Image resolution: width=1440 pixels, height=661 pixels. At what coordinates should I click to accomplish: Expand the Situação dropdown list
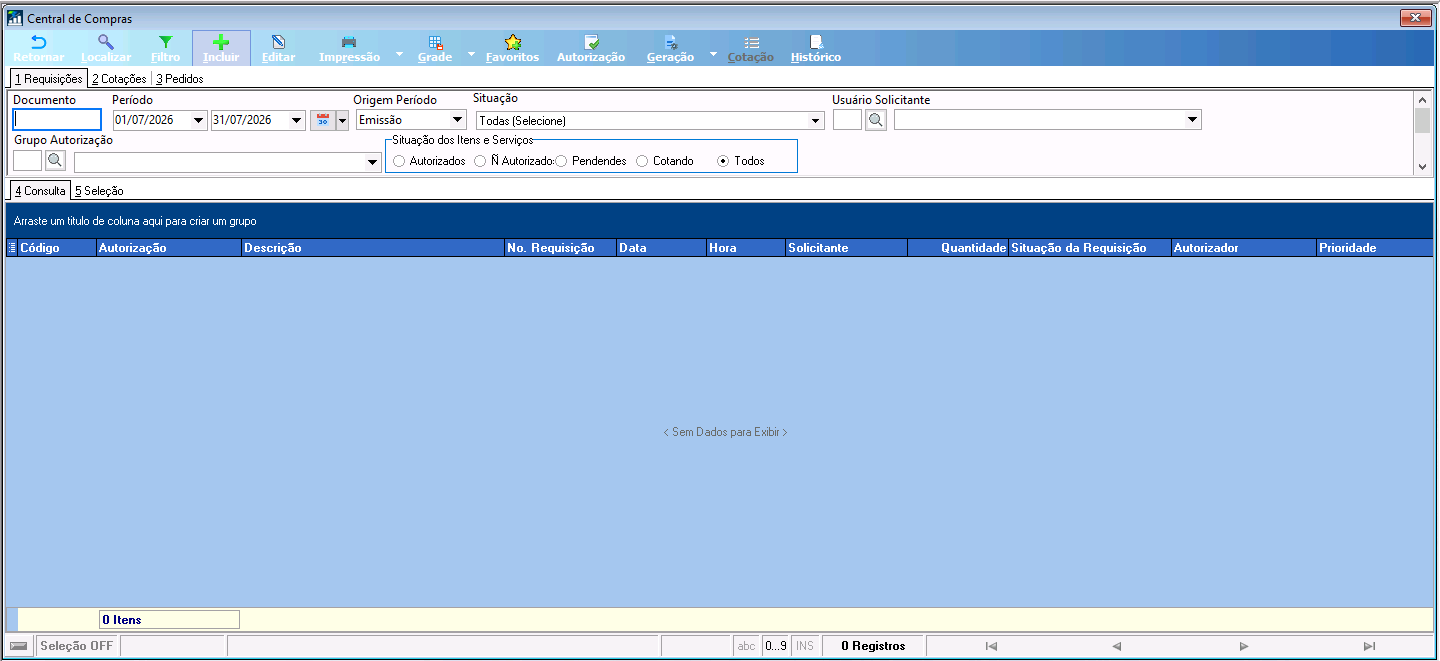[x=816, y=120]
